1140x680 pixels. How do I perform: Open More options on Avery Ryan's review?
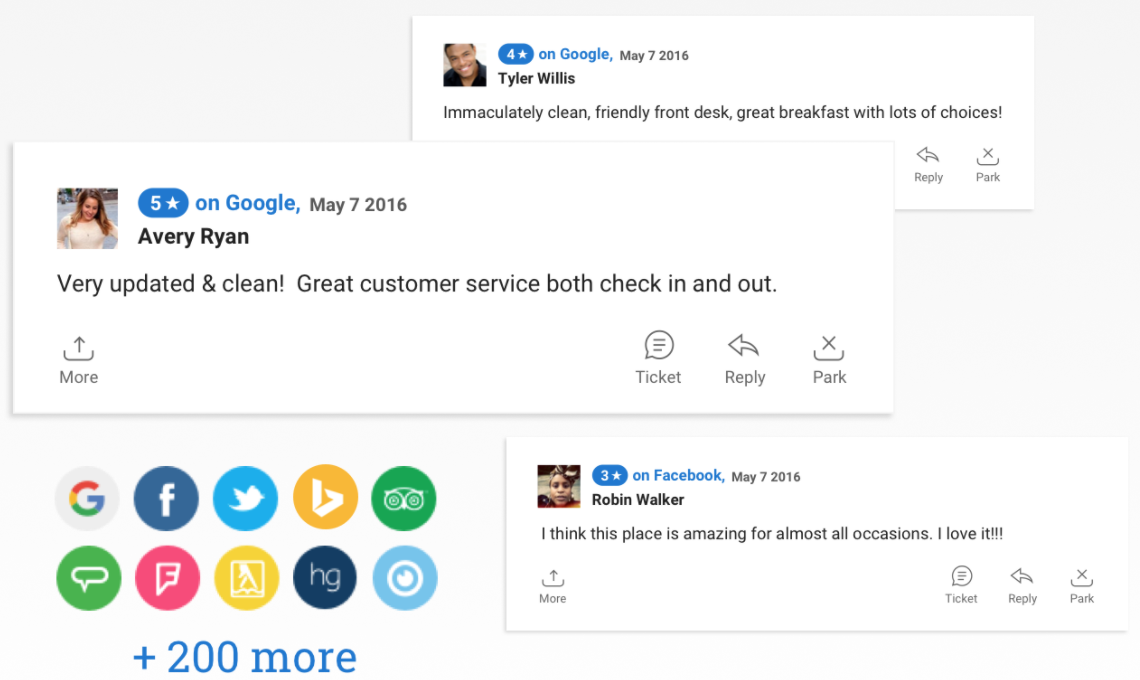coord(79,360)
